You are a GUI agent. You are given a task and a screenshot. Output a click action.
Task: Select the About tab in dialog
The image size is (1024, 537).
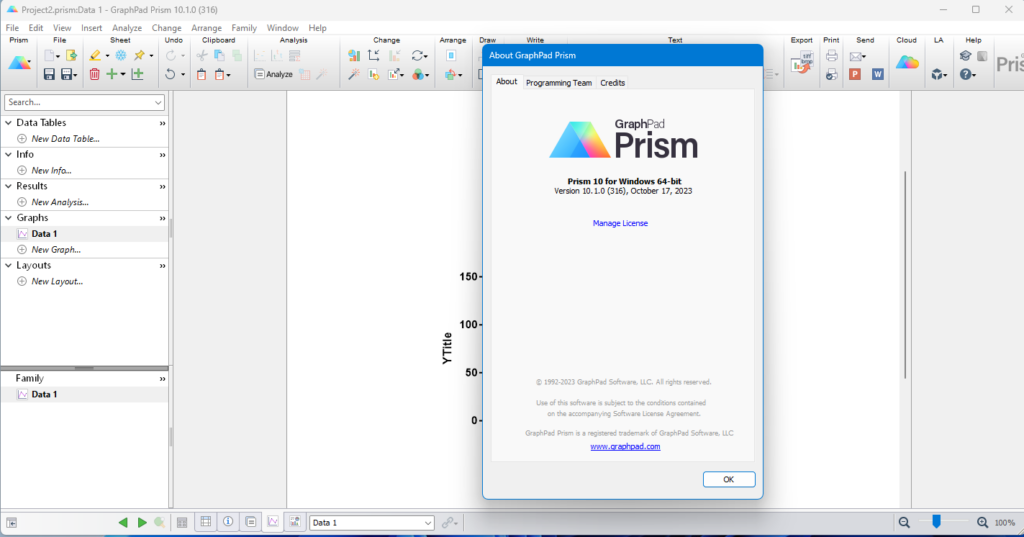click(x=506, y=82)
